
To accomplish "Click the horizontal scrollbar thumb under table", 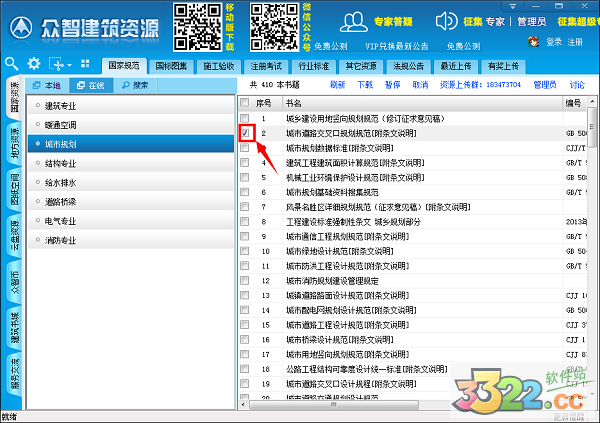I will pos(334,404).
